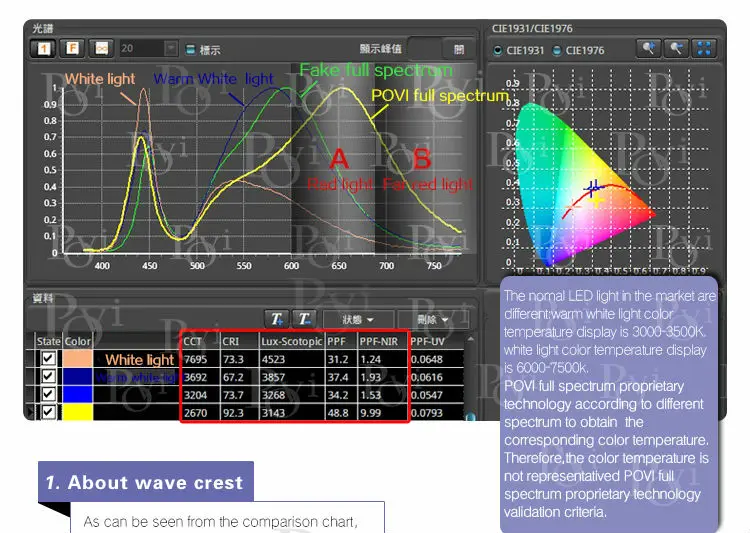Fit the CIE diagram to full view
This screenshot has width=750, height=533.
(x=704, y=48)
